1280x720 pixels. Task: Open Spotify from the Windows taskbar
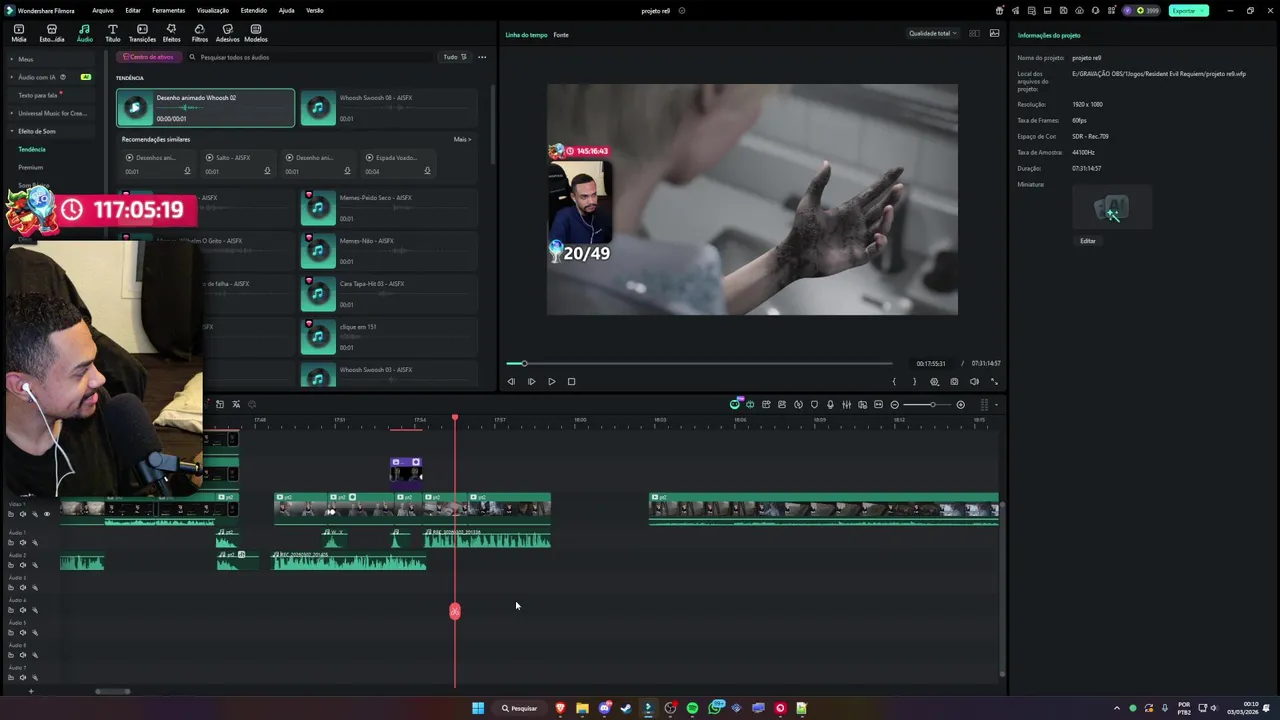pos(692,708)
